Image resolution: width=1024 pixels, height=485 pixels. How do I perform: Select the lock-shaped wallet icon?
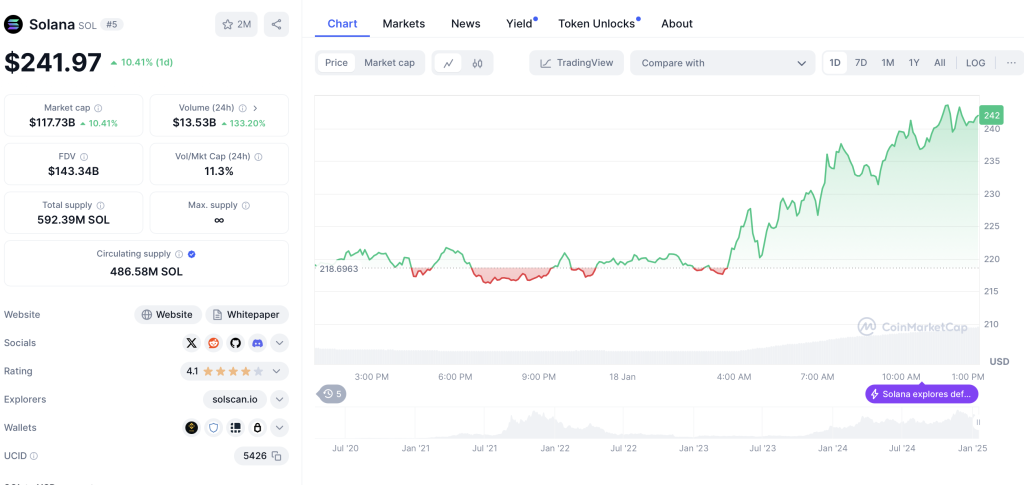coord(258,428)
